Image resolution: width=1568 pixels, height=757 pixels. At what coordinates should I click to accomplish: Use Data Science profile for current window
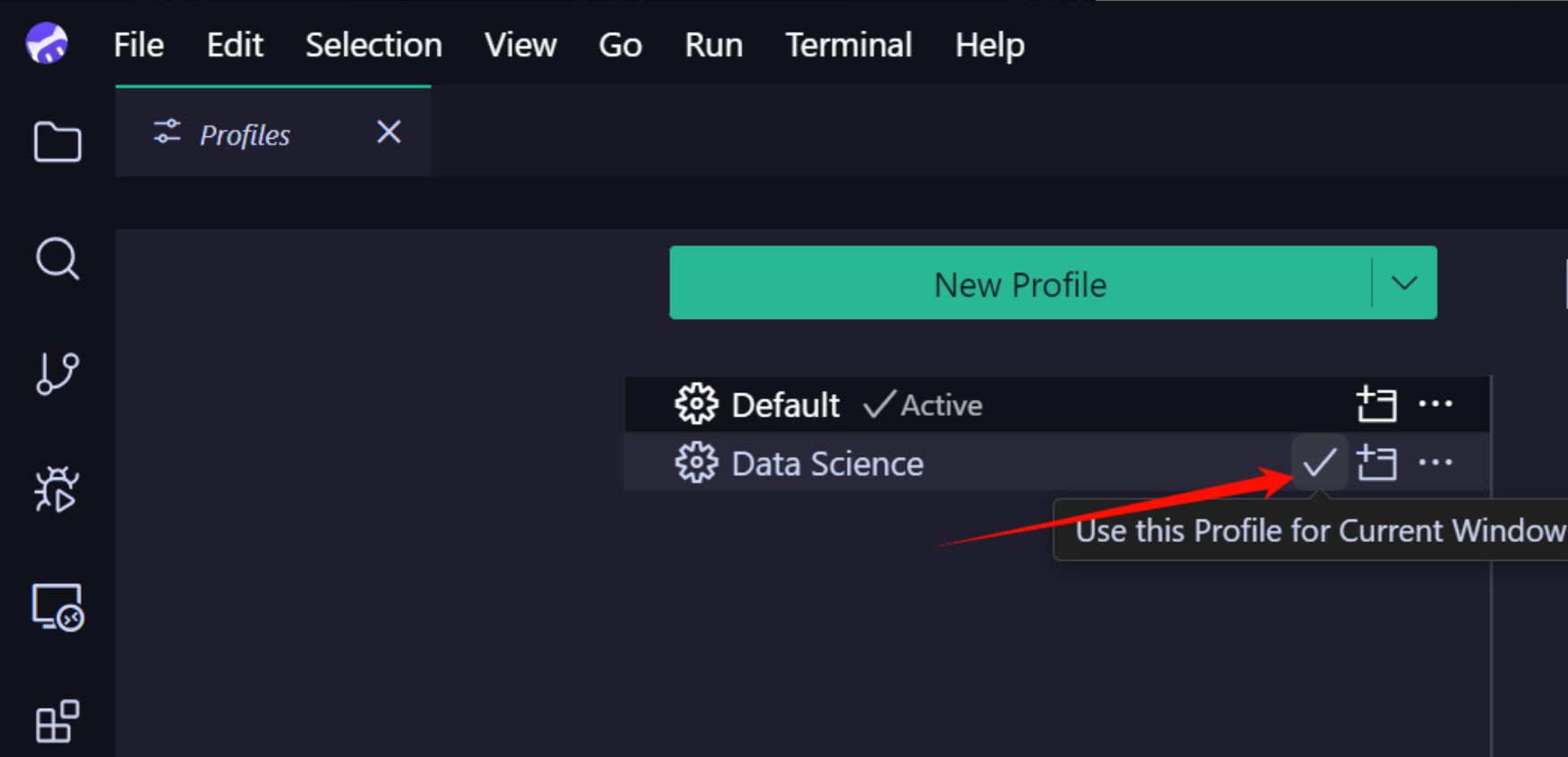[x=1319, y=463]
